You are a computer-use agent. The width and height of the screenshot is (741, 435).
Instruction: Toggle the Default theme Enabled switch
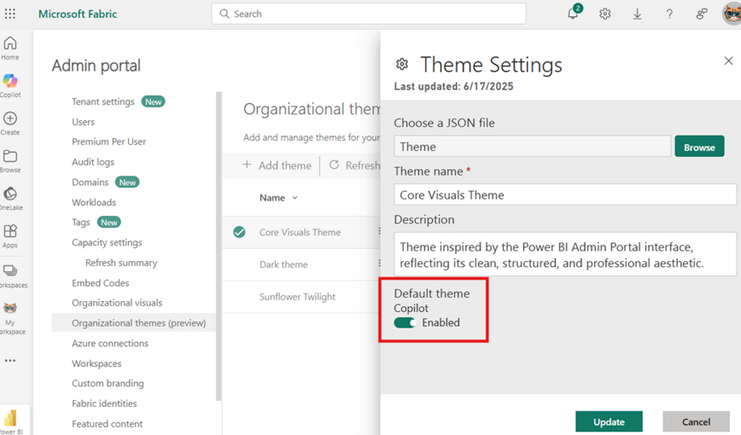point(405,322)
